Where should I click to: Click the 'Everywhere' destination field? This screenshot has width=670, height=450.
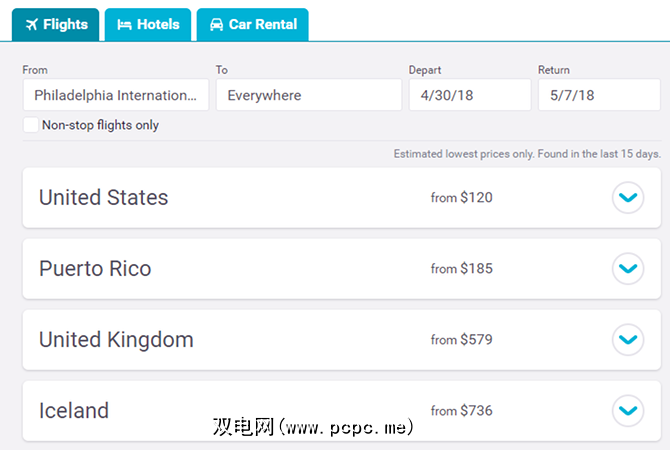pyautogui.click(x=308, y=96)
